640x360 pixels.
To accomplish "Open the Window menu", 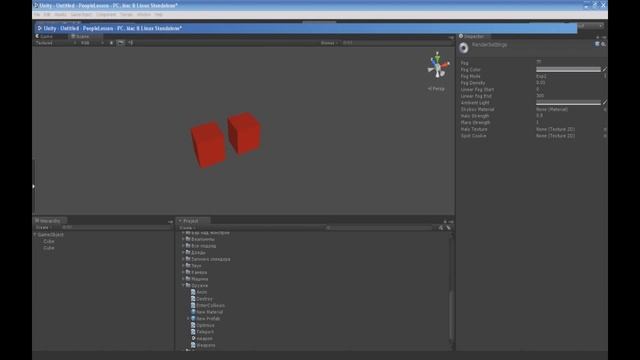I will click(144, 15).
